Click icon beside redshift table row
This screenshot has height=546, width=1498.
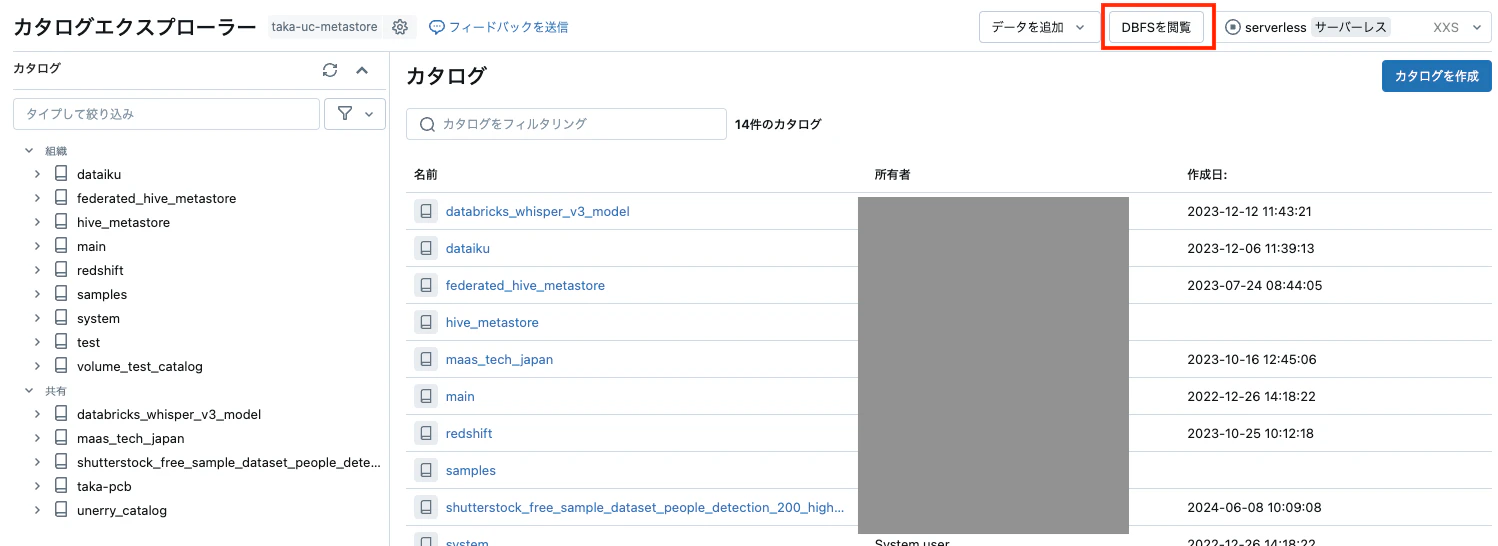[426, 433]
